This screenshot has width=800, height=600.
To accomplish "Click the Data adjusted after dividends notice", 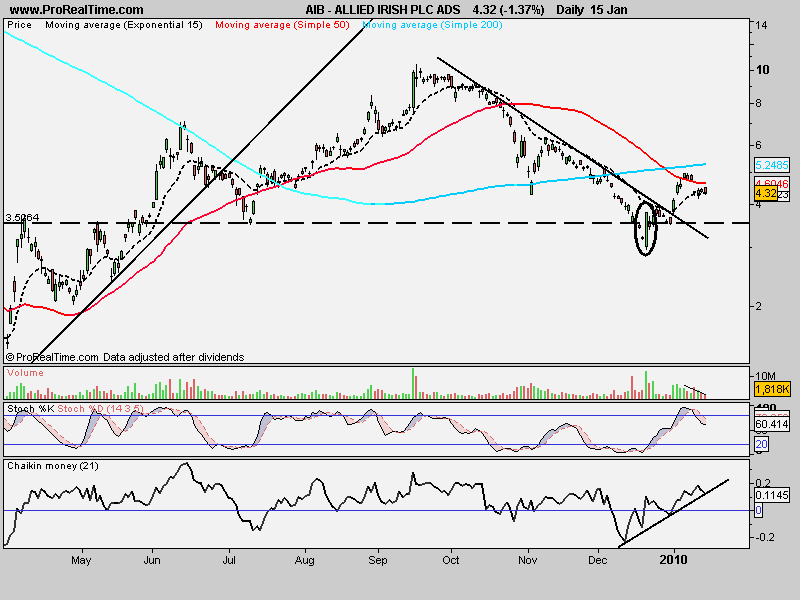I will (x=173, y=357).
